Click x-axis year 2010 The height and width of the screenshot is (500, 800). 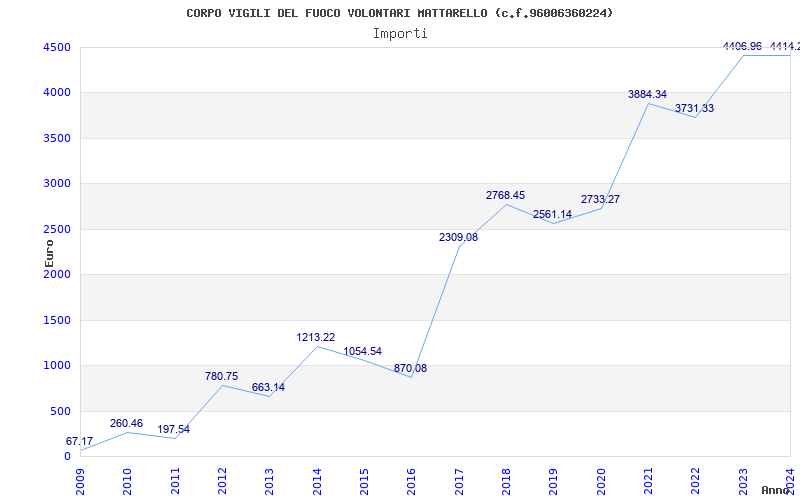point(128,482)
